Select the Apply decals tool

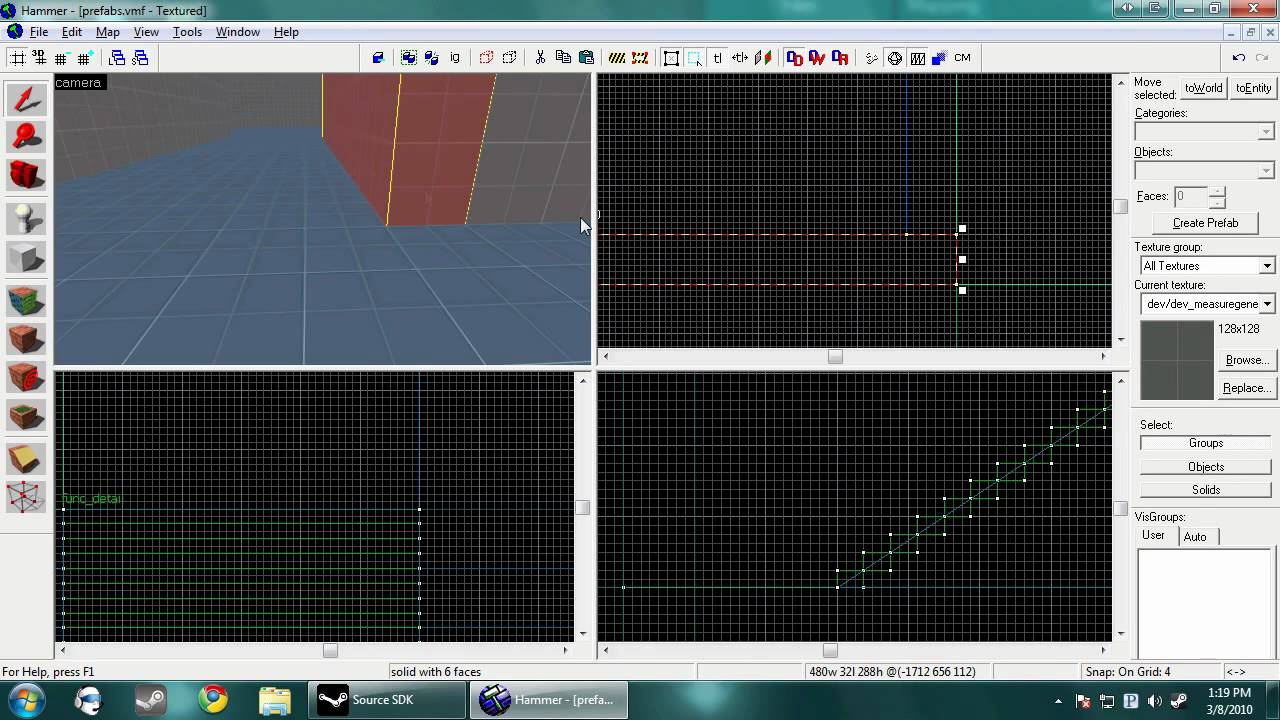pos(26,377)
